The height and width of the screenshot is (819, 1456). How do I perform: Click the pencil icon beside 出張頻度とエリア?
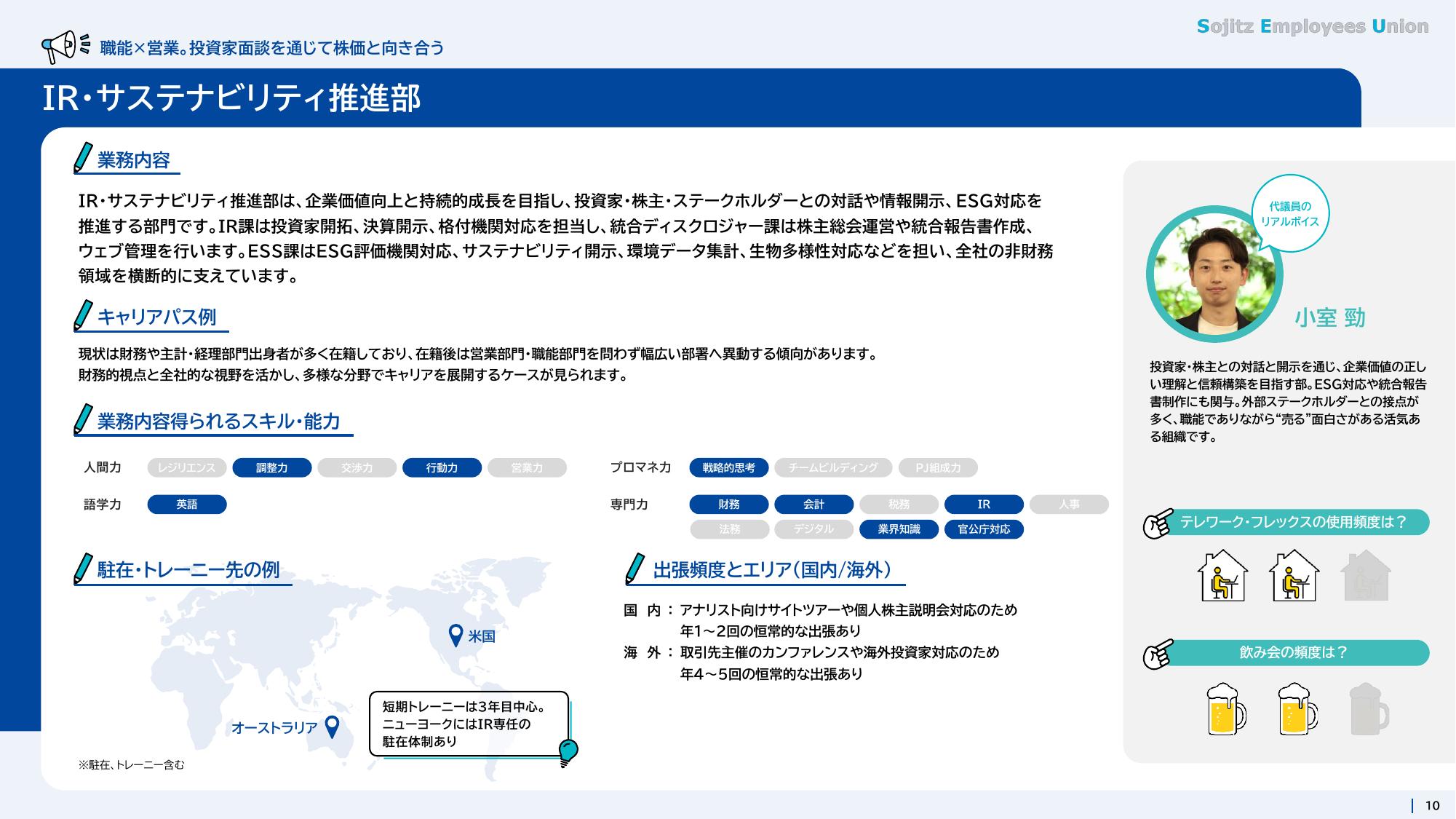635,569
